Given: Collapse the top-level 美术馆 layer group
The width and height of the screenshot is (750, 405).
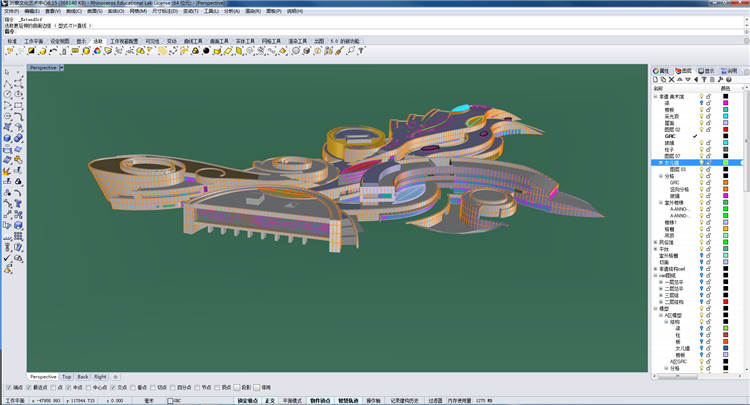Looking at the screenshot, I should click(x=655, y=97).
